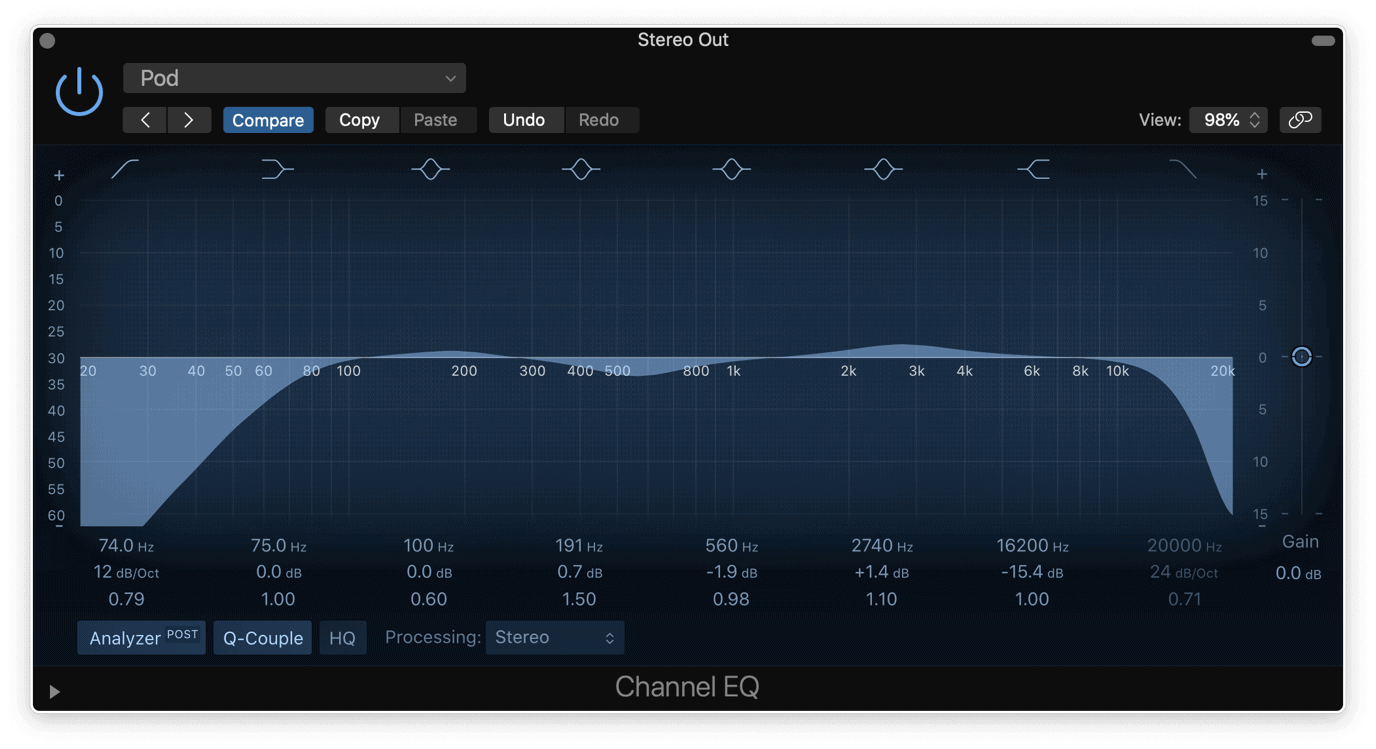Click the 74.0 Hz frequency value
The width and height of the screenshot is (1376, 749).
pyautogui.click(x=126, y=546)
